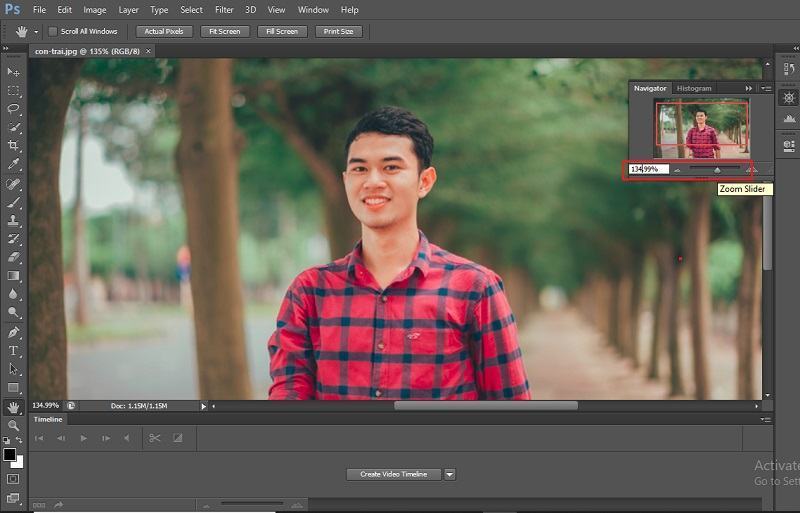
Task: Select the Clone Stamp tool
Action: pos(13,221)
